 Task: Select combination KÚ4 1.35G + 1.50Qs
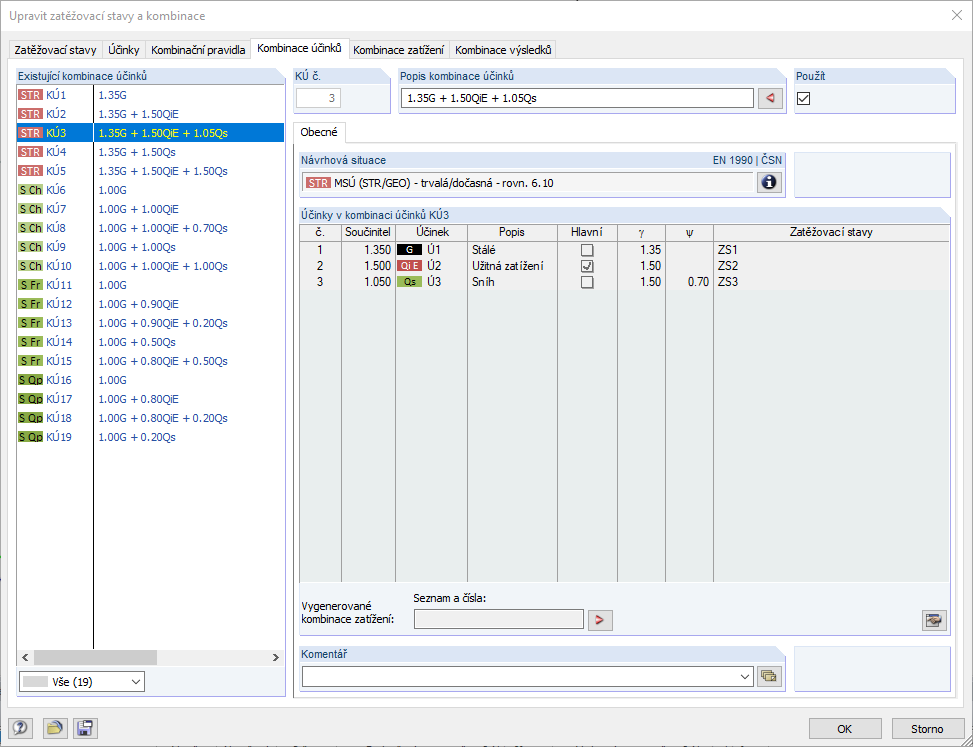point(150,152)
